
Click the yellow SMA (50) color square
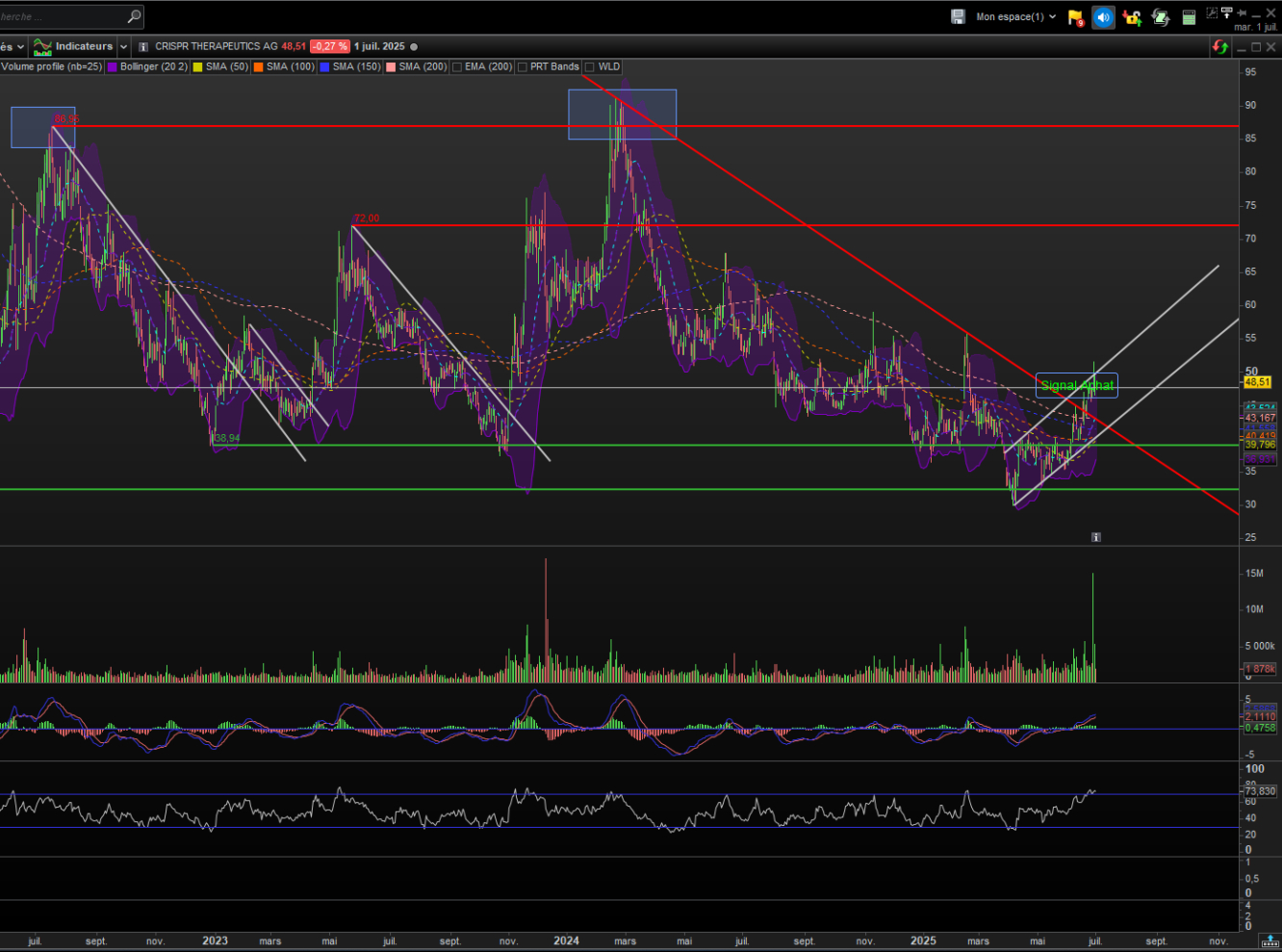point(197,67)
